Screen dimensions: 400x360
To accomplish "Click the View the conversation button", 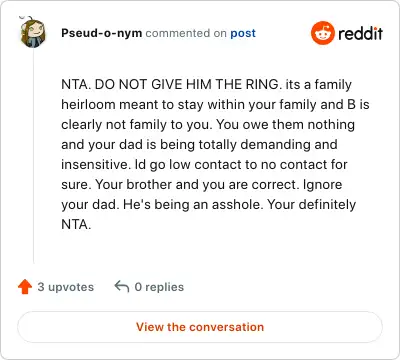I will point(200,327).
